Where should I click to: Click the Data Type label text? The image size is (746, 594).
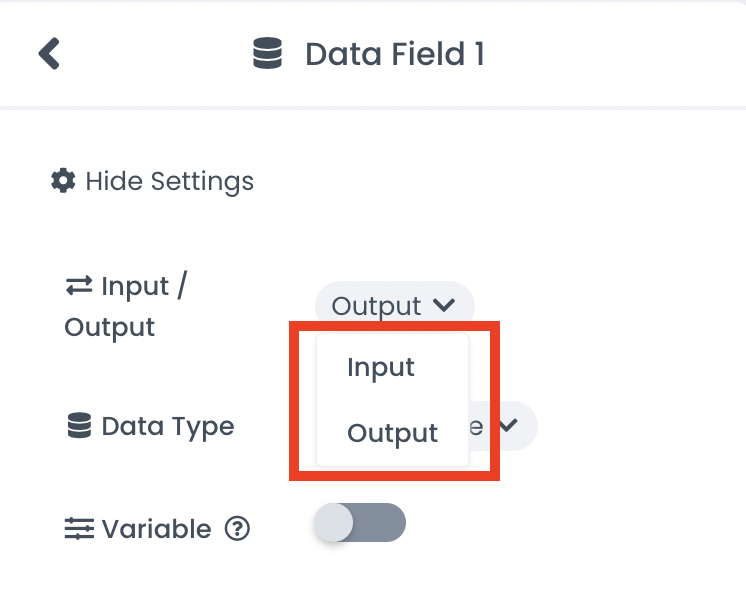pos(168,427)
